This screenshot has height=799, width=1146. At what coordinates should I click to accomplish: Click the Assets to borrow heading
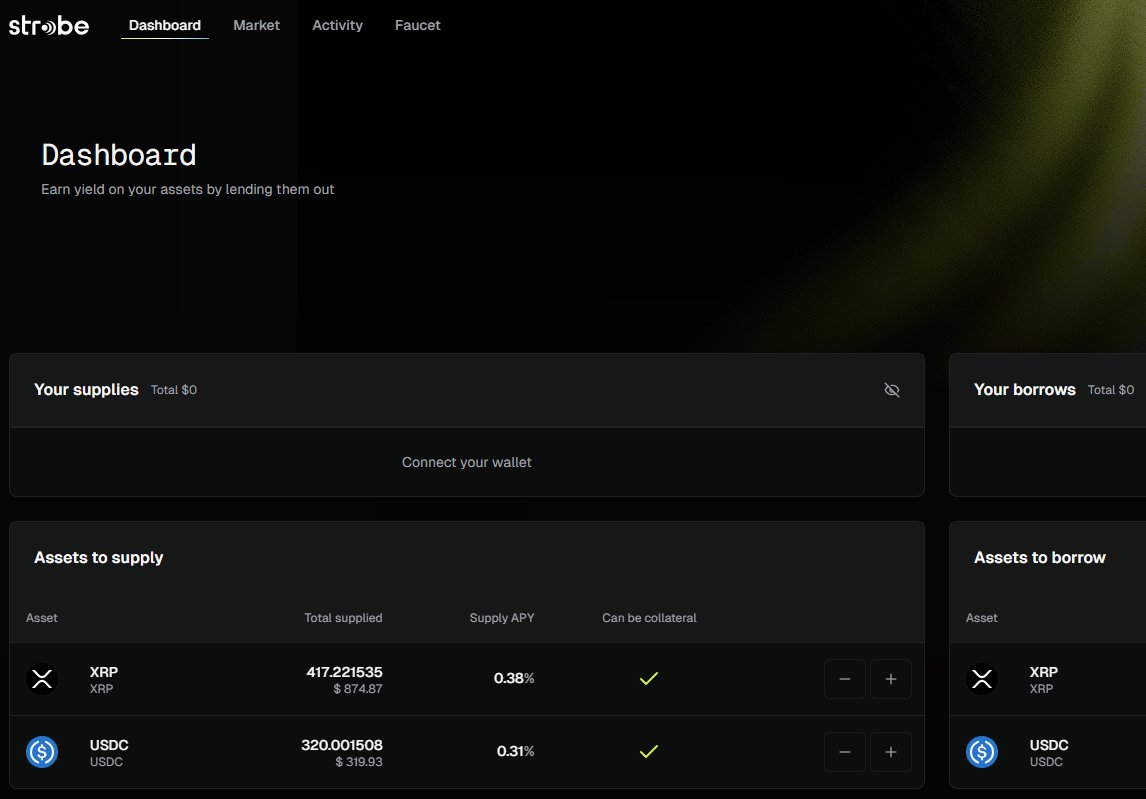coord(1039,558)
